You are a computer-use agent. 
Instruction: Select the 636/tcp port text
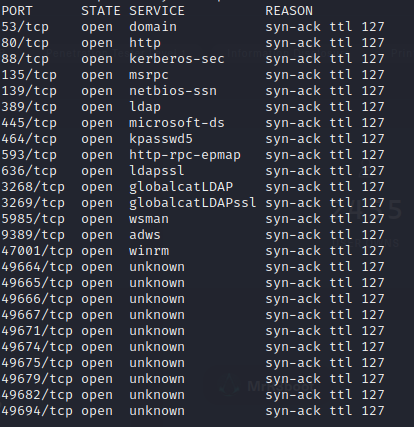point(29,171)
